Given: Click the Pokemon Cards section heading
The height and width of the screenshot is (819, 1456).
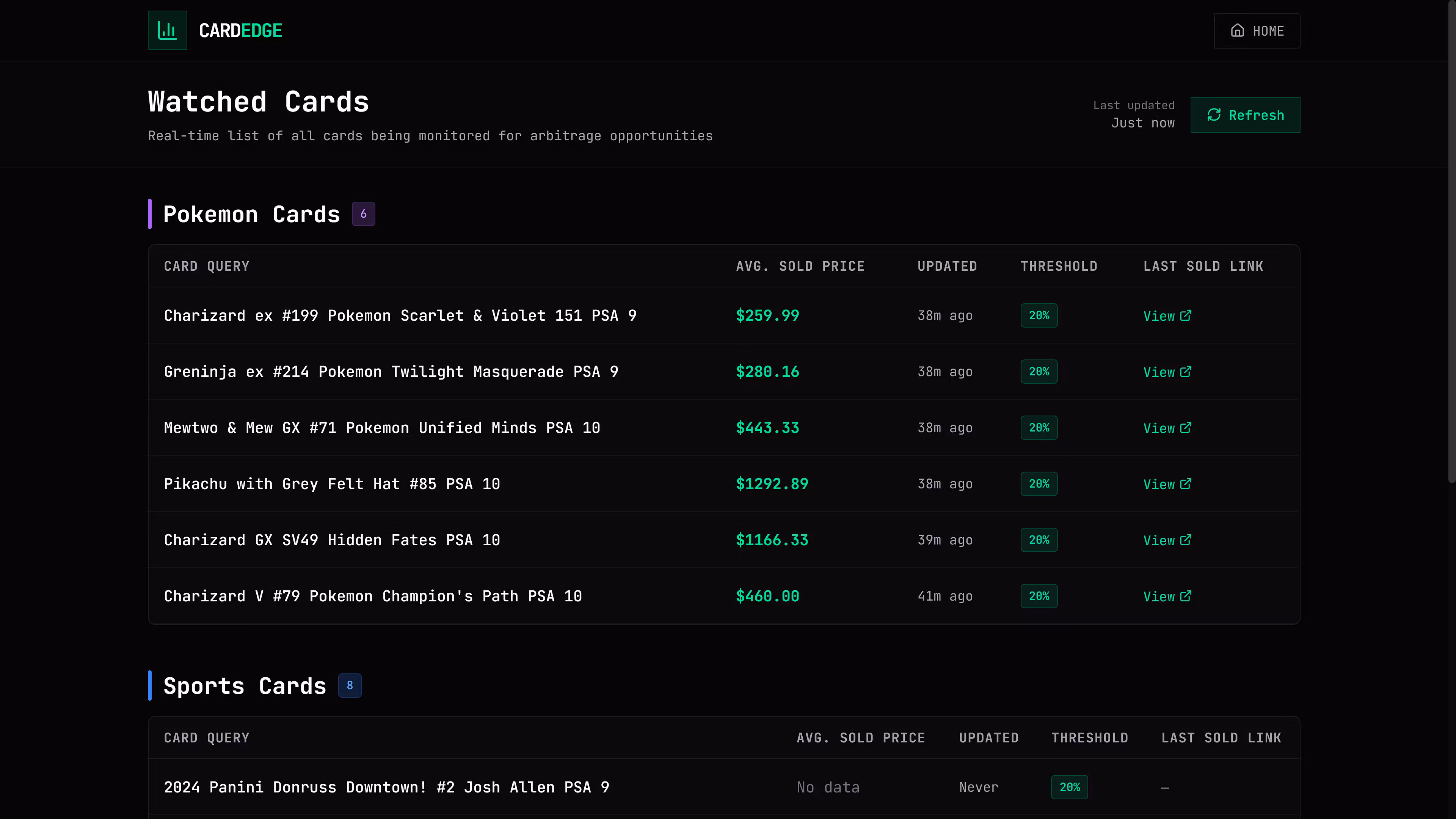Looking at the screenshot, I should [251, 214].
